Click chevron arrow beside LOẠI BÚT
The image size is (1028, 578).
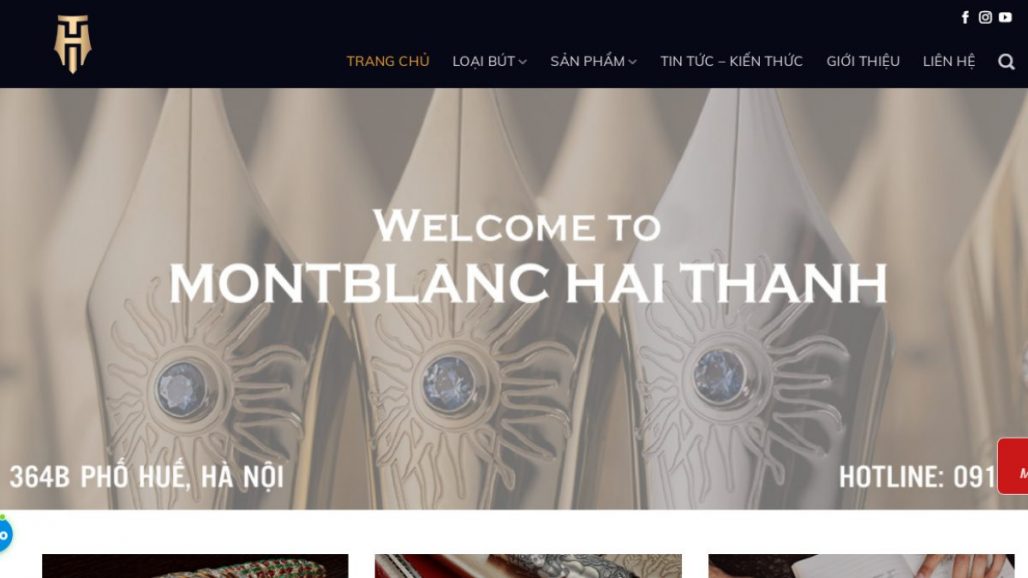523,62
